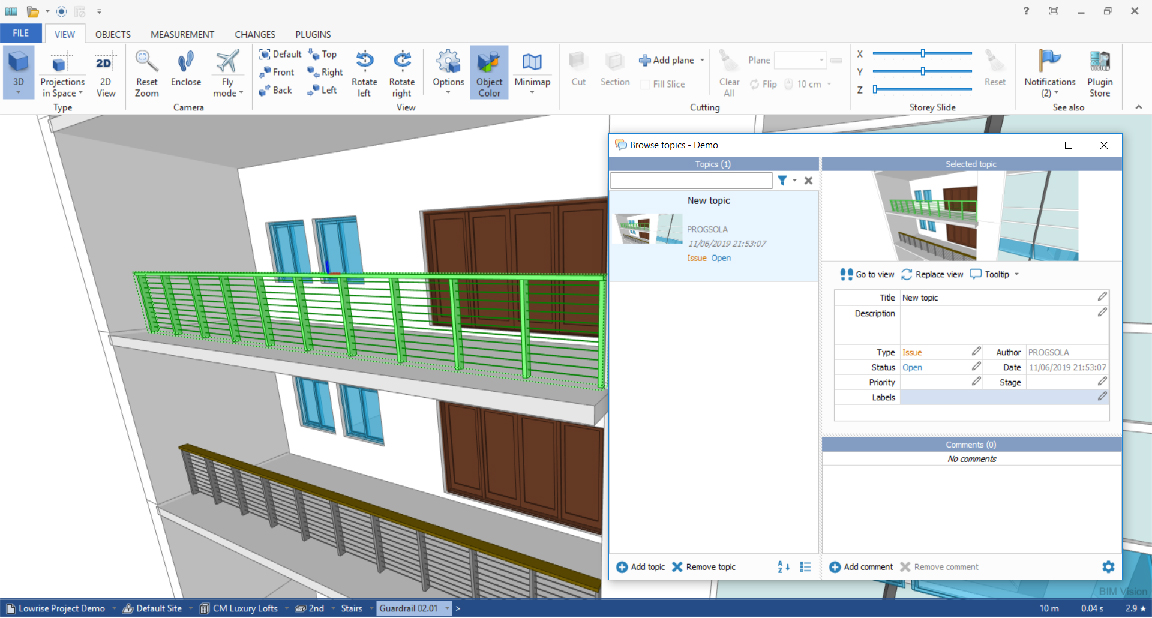The width and height of the screenshot is (1152, 618).
Task: Activate the Rotate left tool
Action: [x=364, y=72]
